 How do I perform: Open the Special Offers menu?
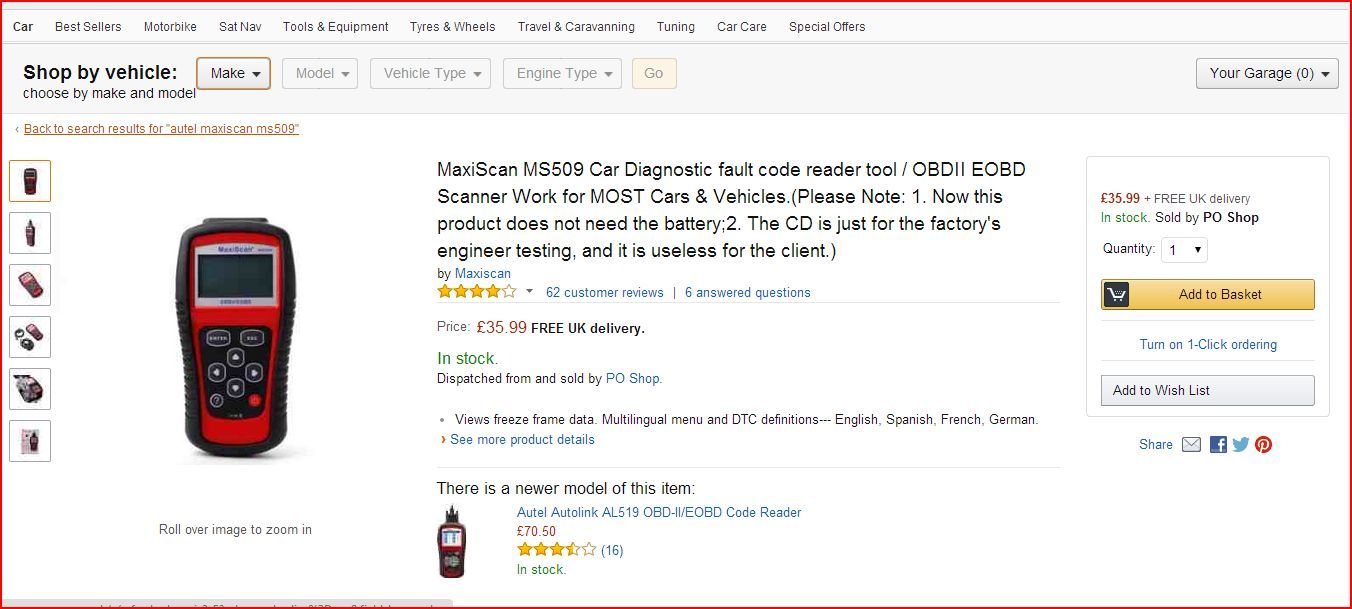coord(827,27)
